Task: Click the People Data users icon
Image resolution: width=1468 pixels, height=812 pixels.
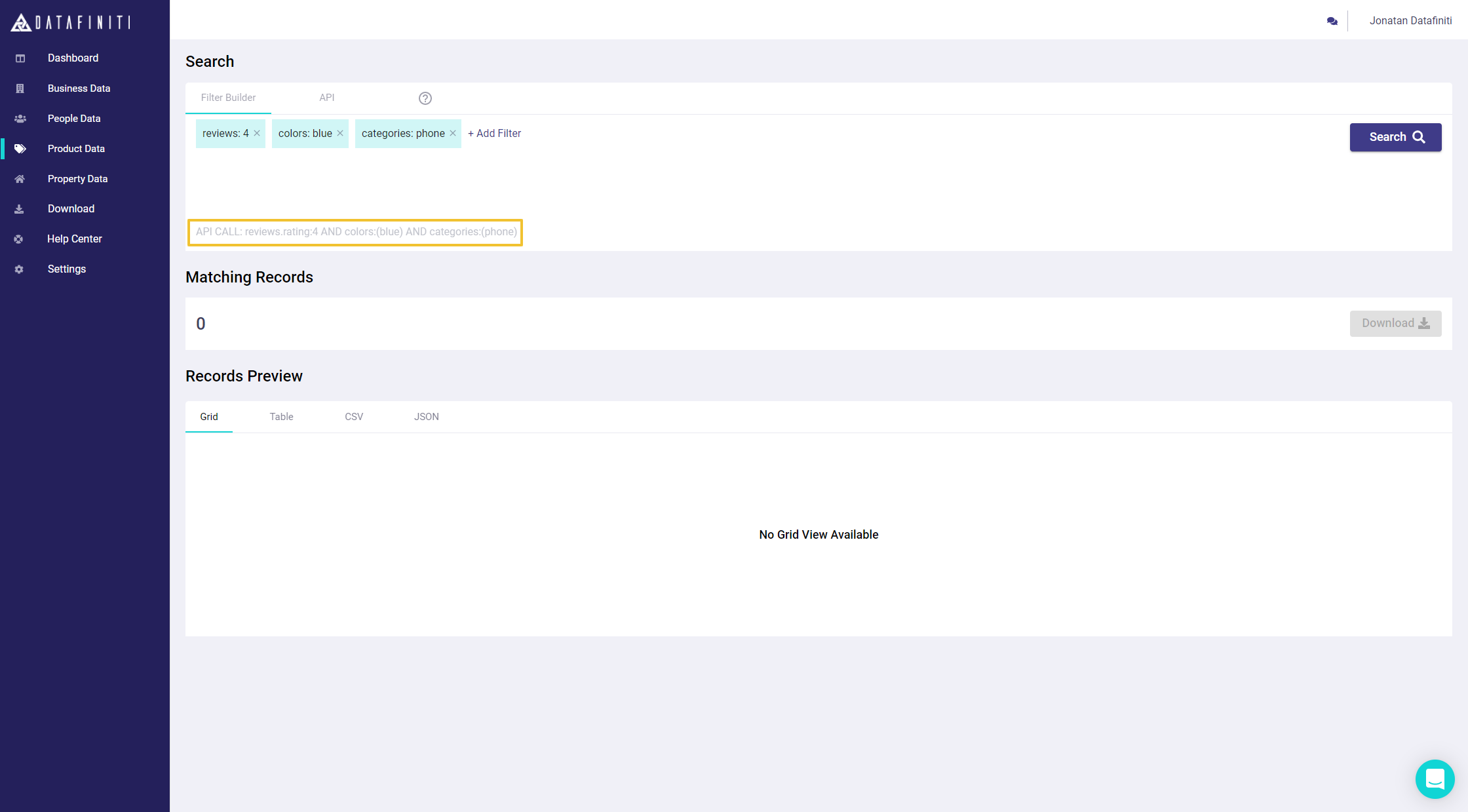Action: [20, 119]
